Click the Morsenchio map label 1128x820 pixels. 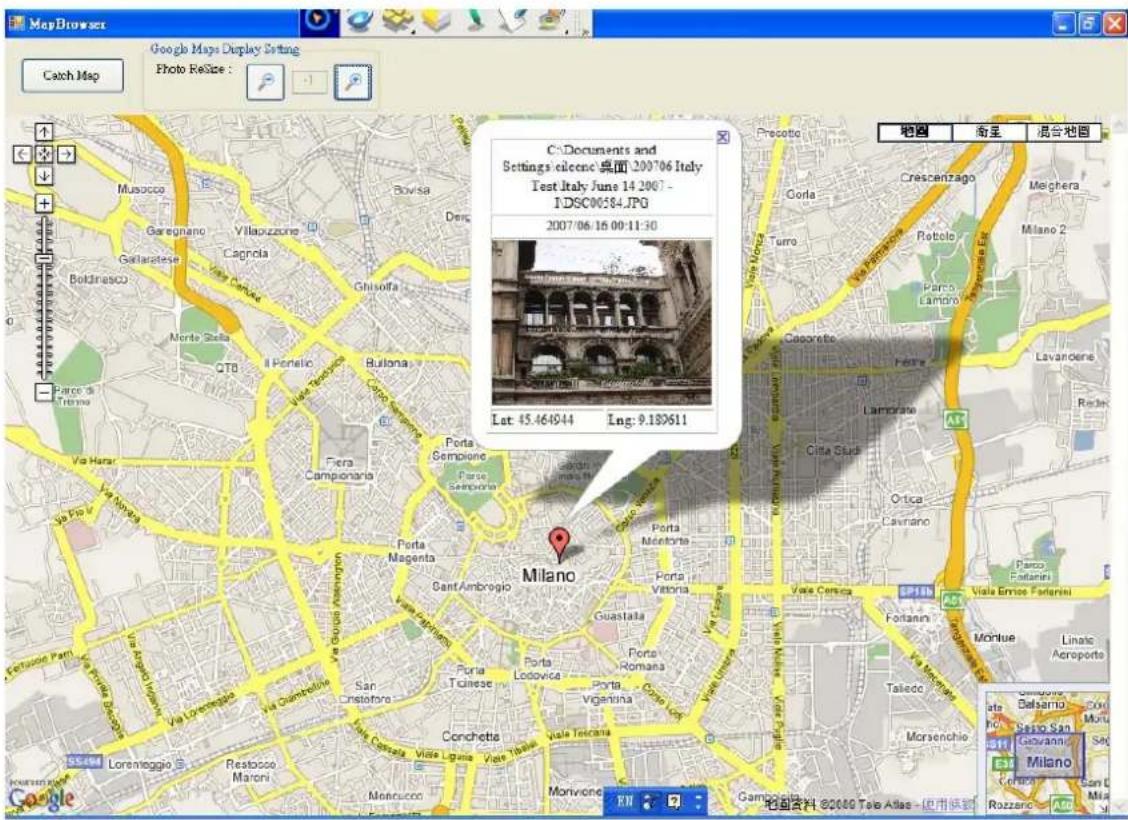coord(937,737)
